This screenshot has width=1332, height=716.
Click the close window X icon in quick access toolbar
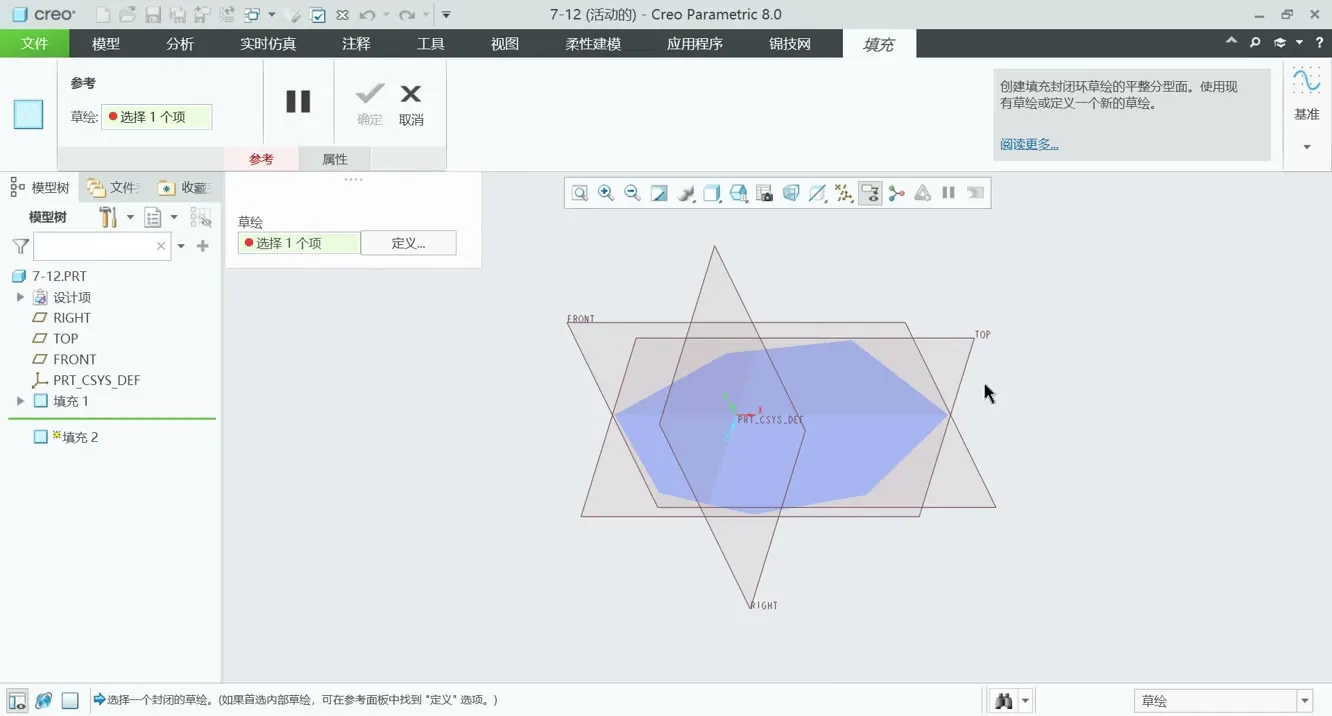pos(343,15)
